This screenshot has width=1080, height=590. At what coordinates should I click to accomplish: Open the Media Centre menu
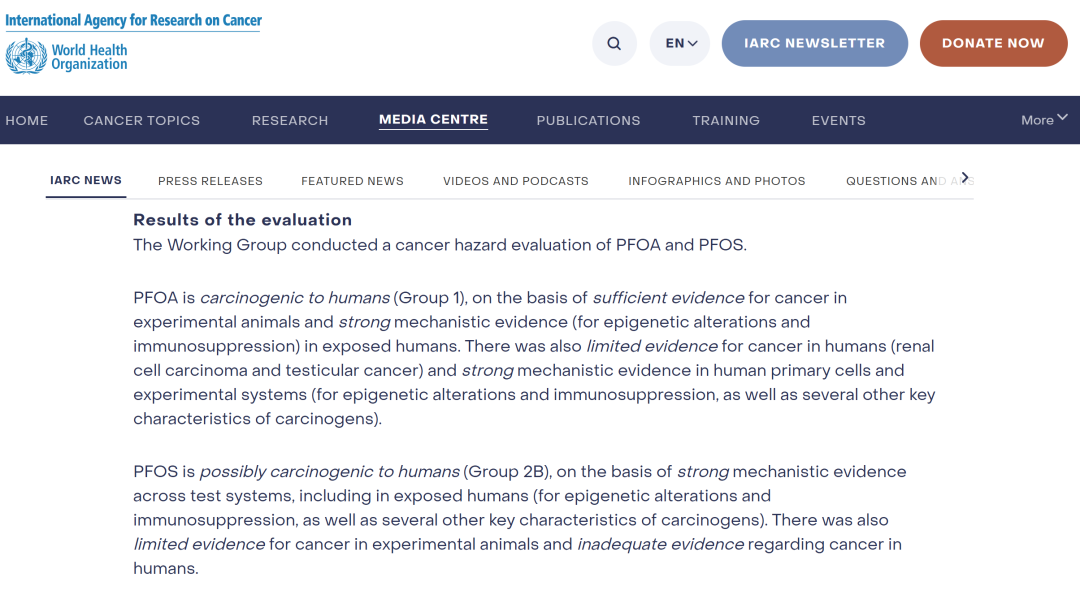pos(433,120)
